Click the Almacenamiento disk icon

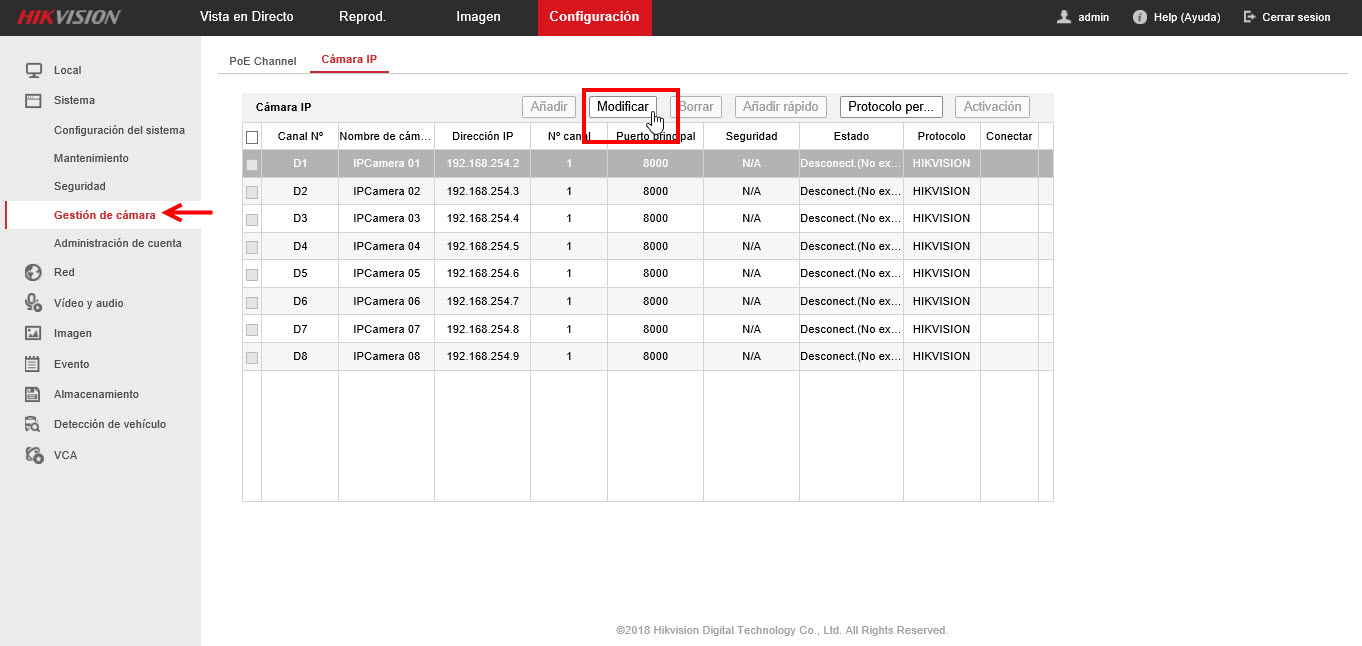click(x=33, y=394)
